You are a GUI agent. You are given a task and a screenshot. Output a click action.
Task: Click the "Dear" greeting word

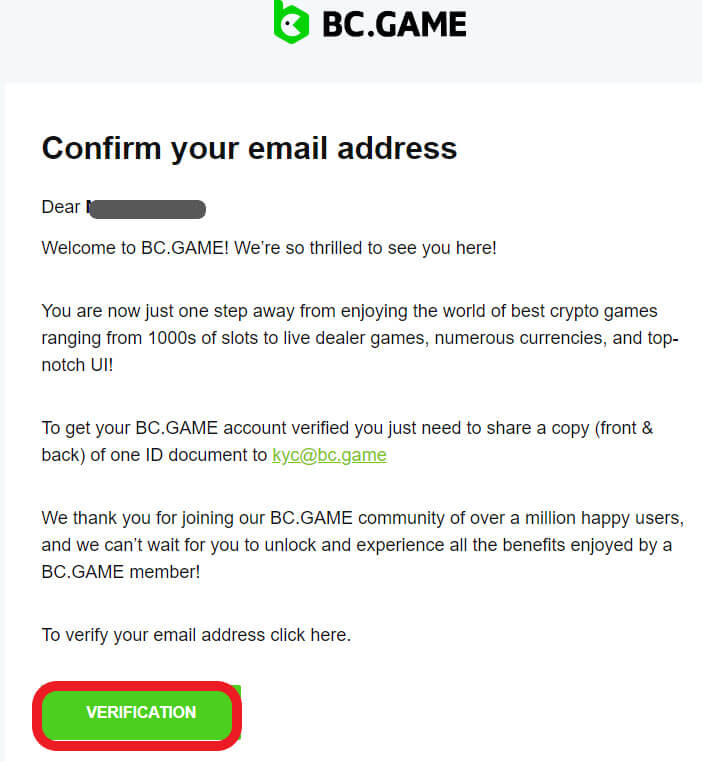pyautogui.click(x=61, y=207)
